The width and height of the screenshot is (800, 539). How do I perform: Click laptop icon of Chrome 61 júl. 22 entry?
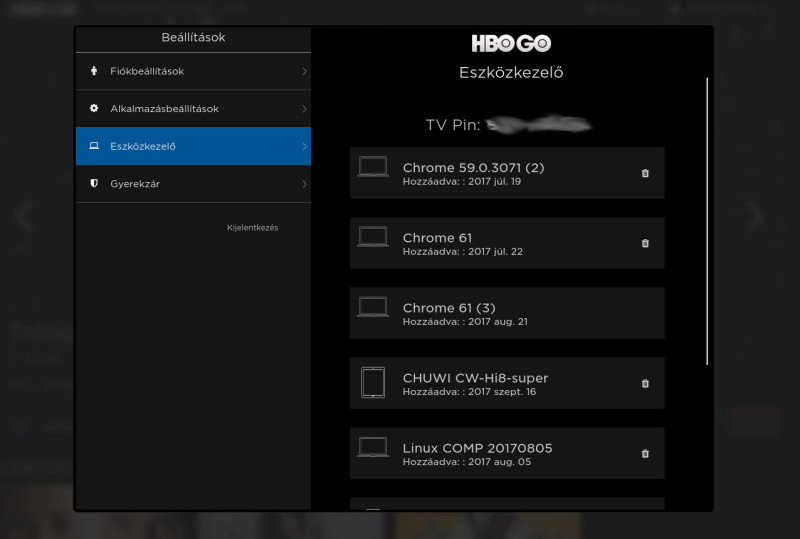pyautogui.click(x=372, y=237)
